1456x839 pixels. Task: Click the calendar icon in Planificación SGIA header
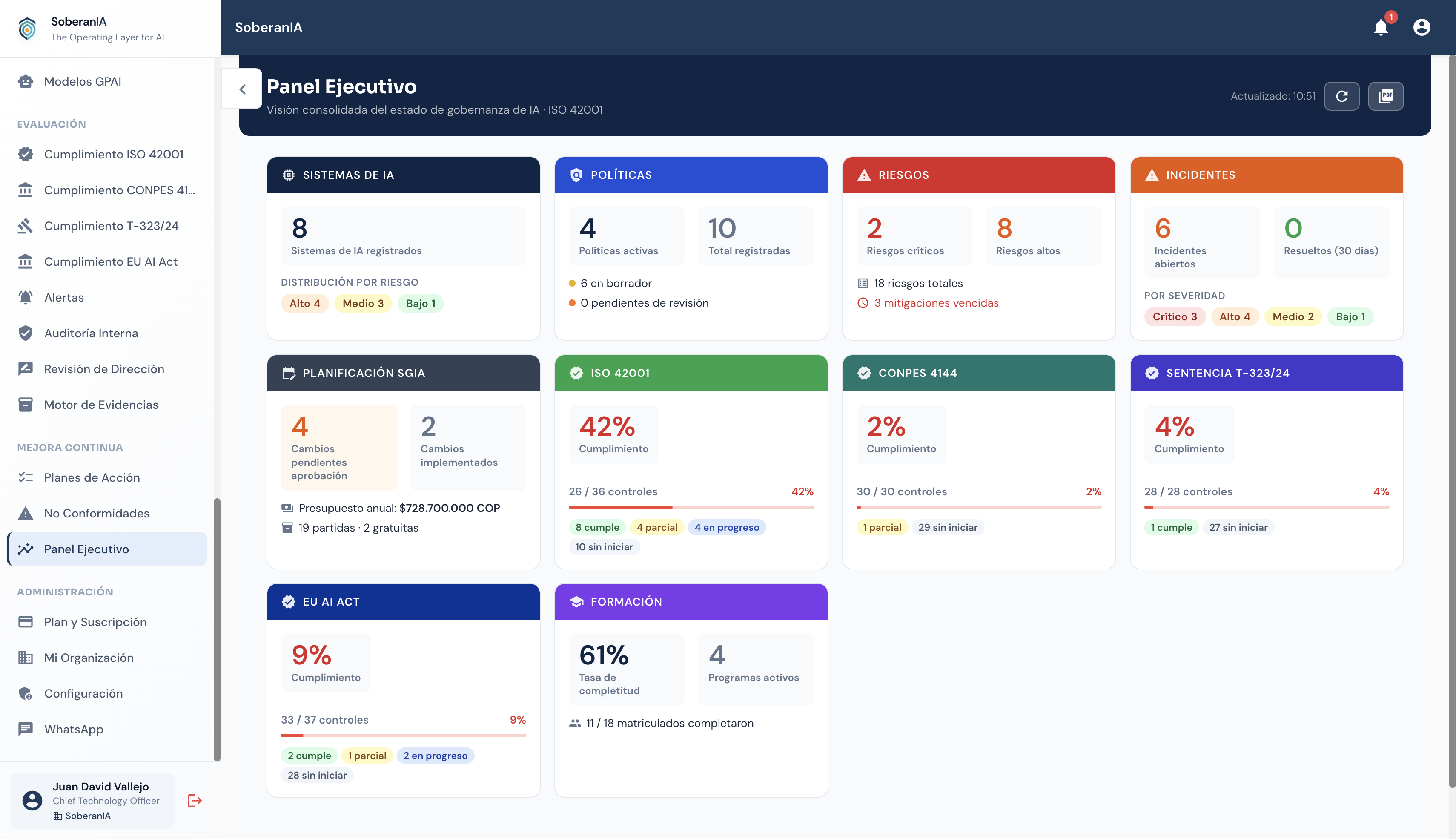(289, 374)
